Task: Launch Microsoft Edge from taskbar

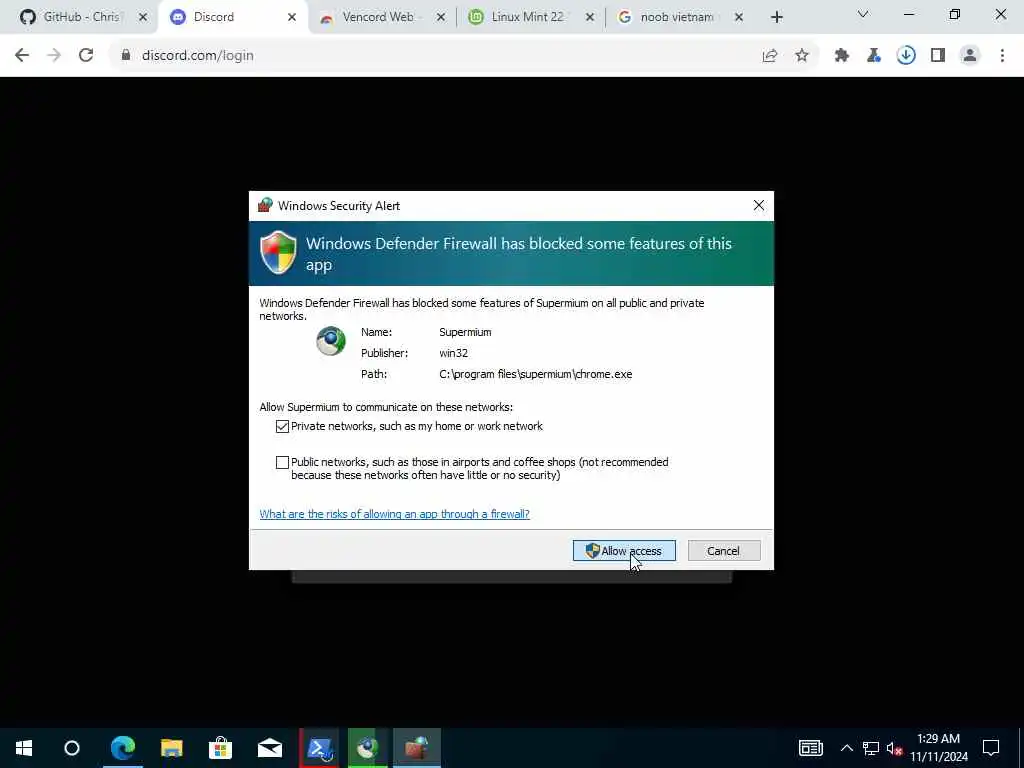Action: point(122,748)
